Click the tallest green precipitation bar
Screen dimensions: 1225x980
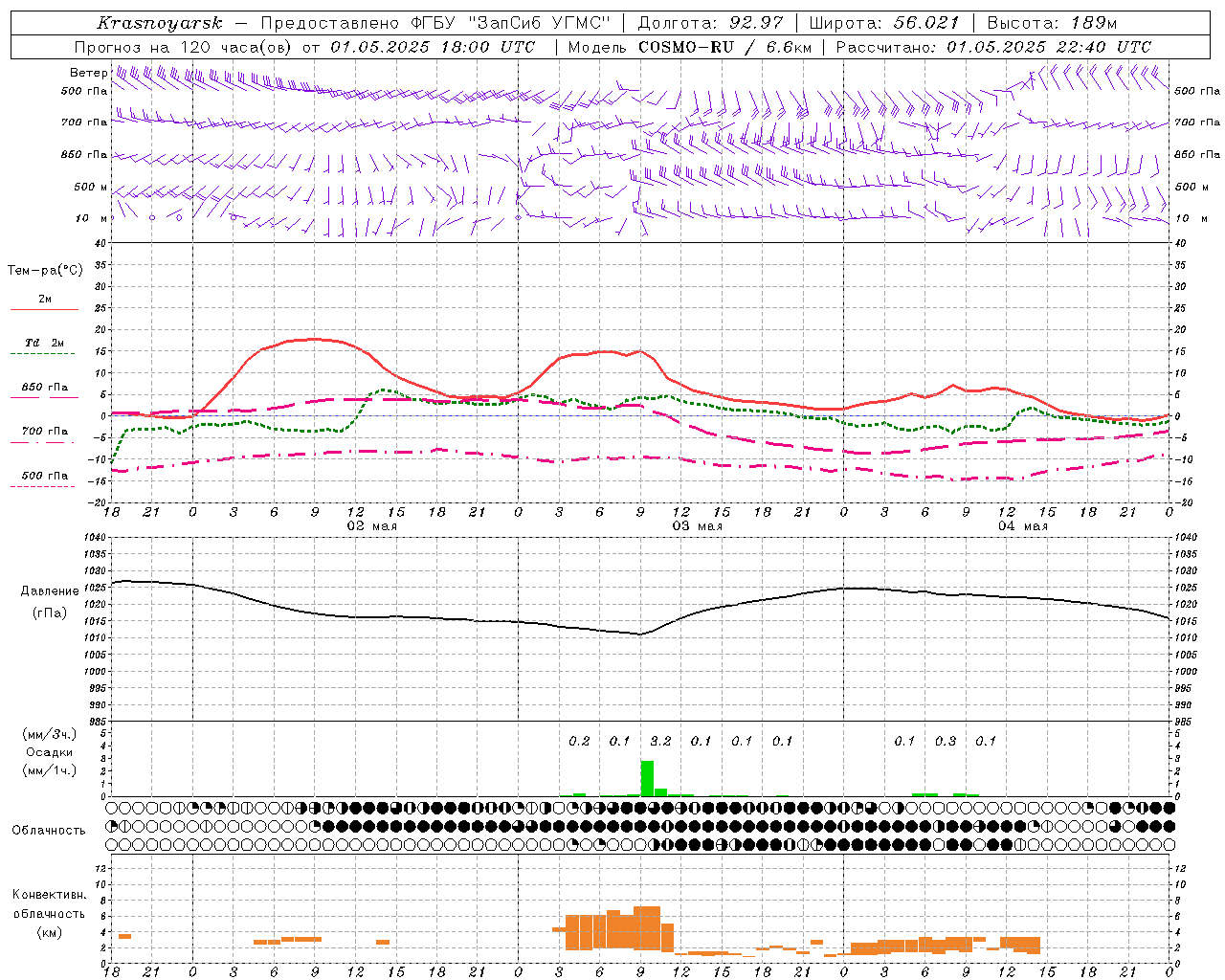(x=647, y=778)
